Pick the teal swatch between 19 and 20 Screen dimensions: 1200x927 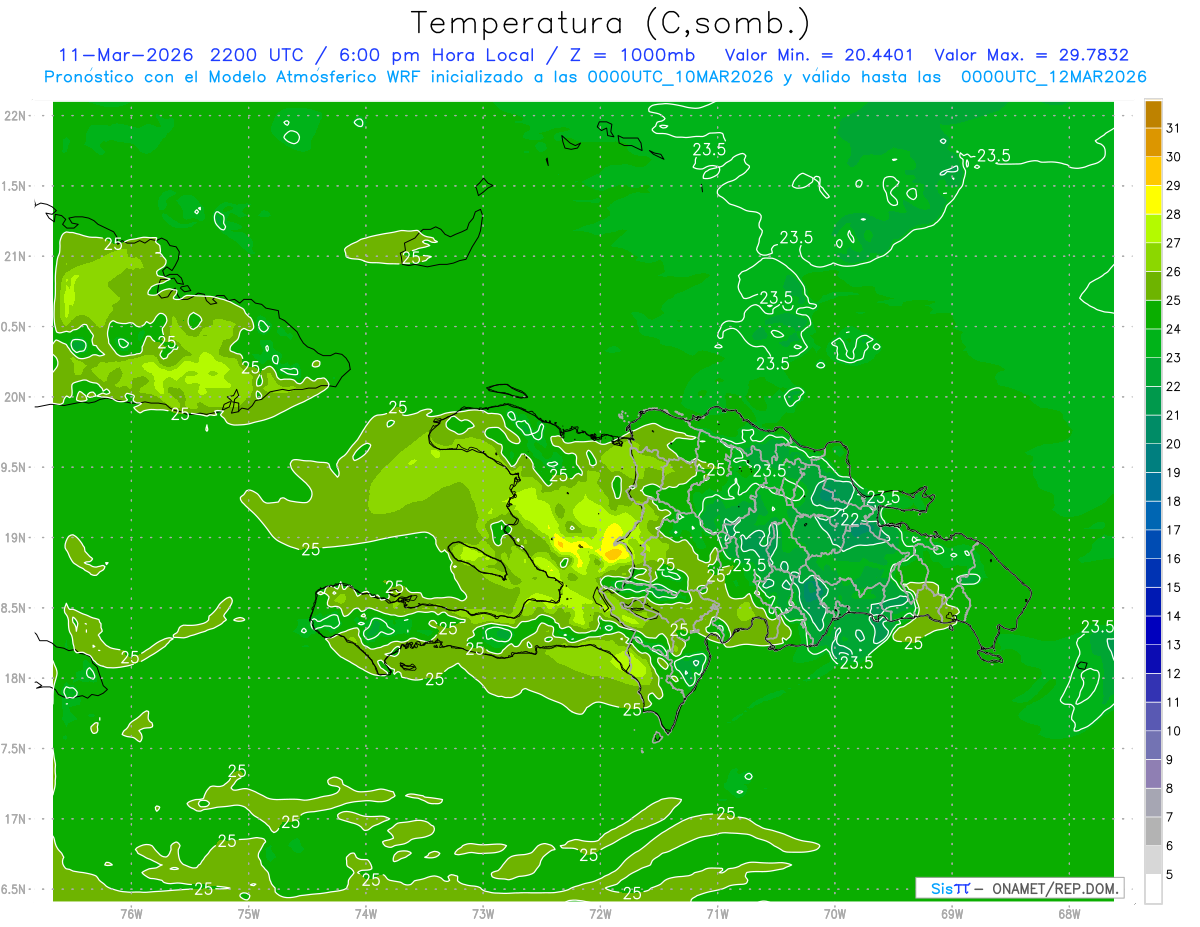[x=1153, y=458]
